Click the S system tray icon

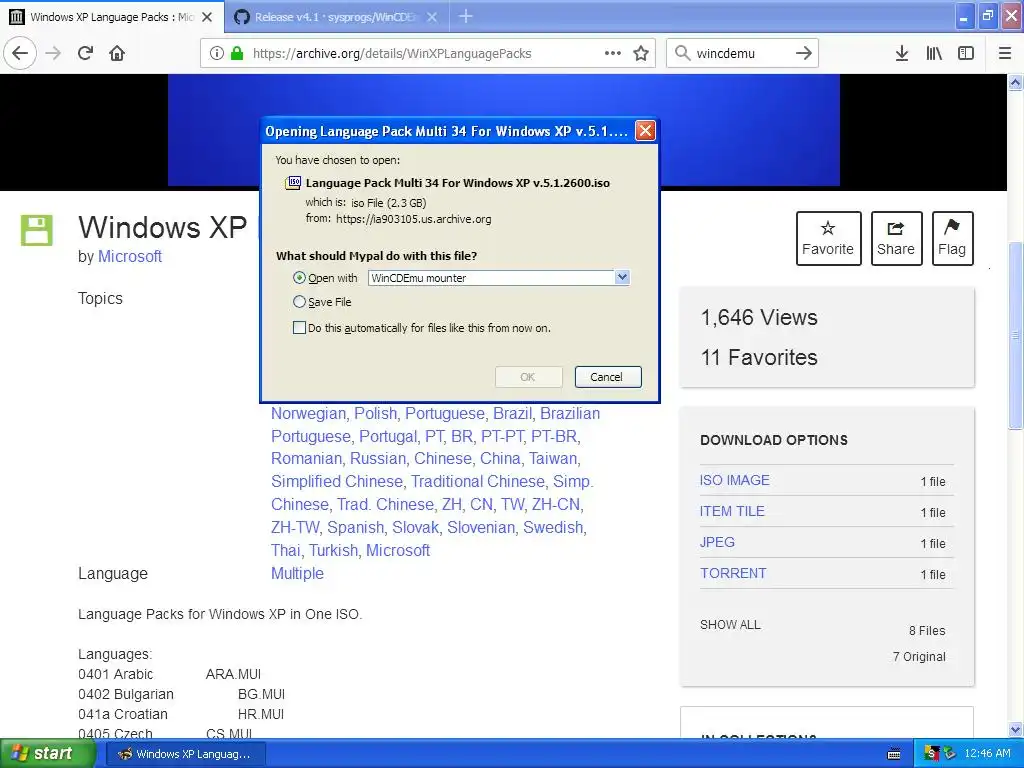931,754
